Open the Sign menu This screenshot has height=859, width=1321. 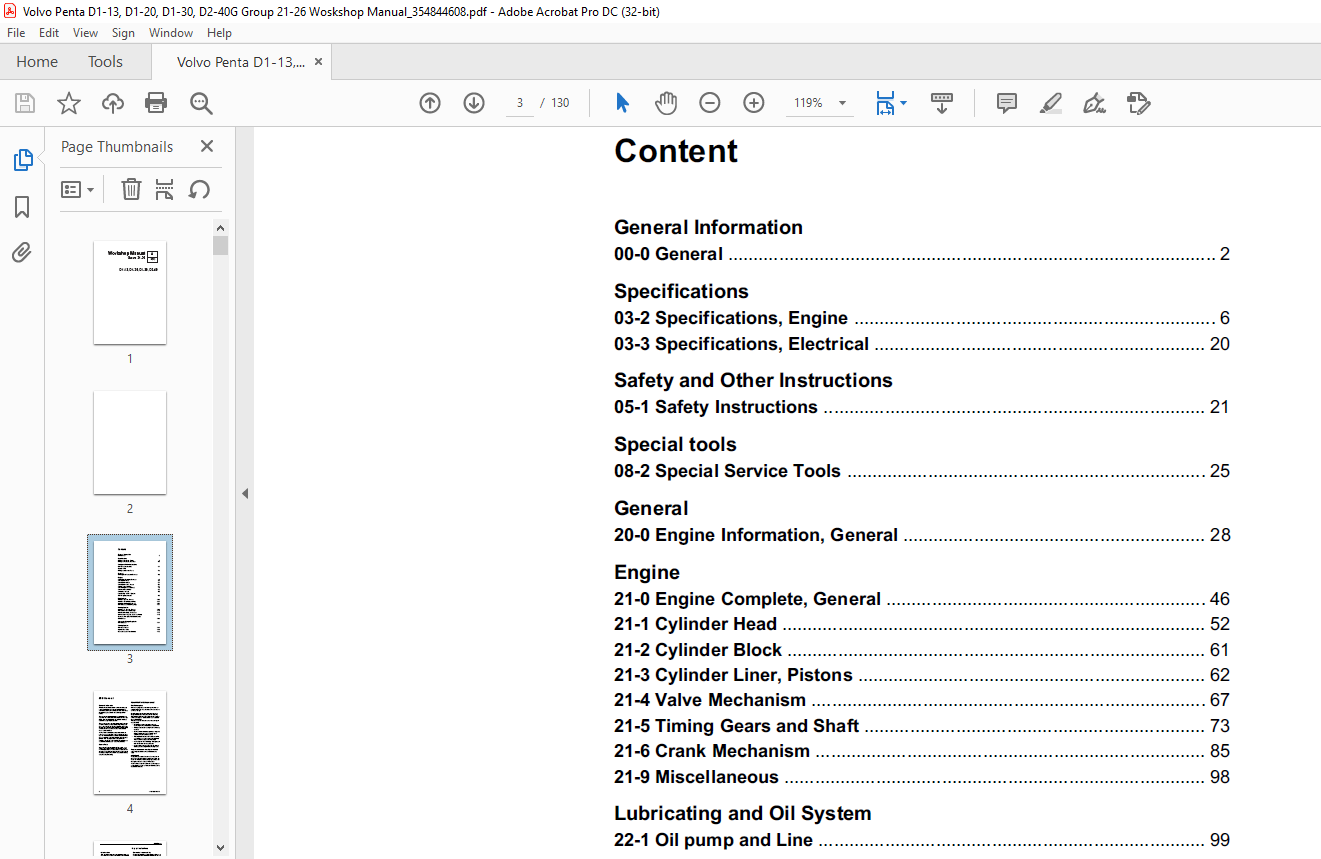tap(124, 33)
